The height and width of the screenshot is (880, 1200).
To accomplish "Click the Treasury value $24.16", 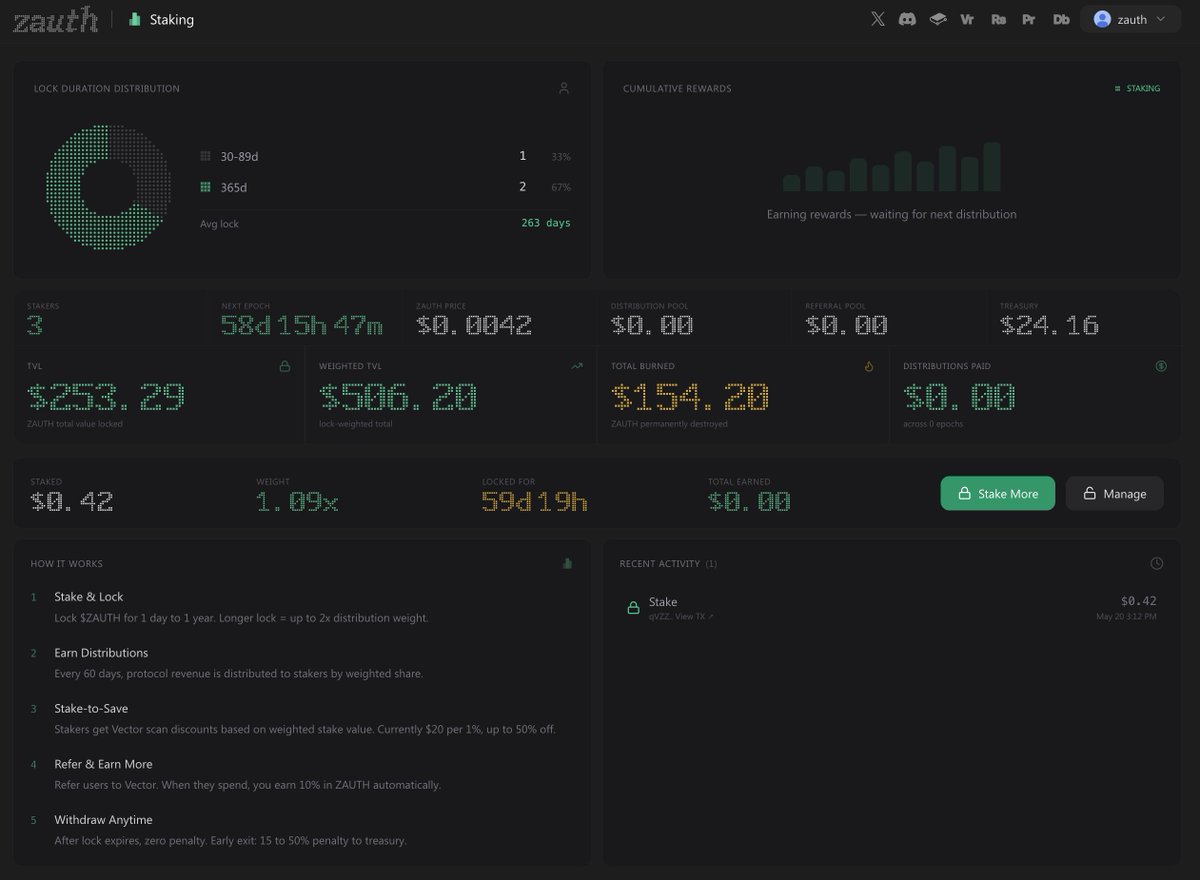I will tap(1049, 326).
